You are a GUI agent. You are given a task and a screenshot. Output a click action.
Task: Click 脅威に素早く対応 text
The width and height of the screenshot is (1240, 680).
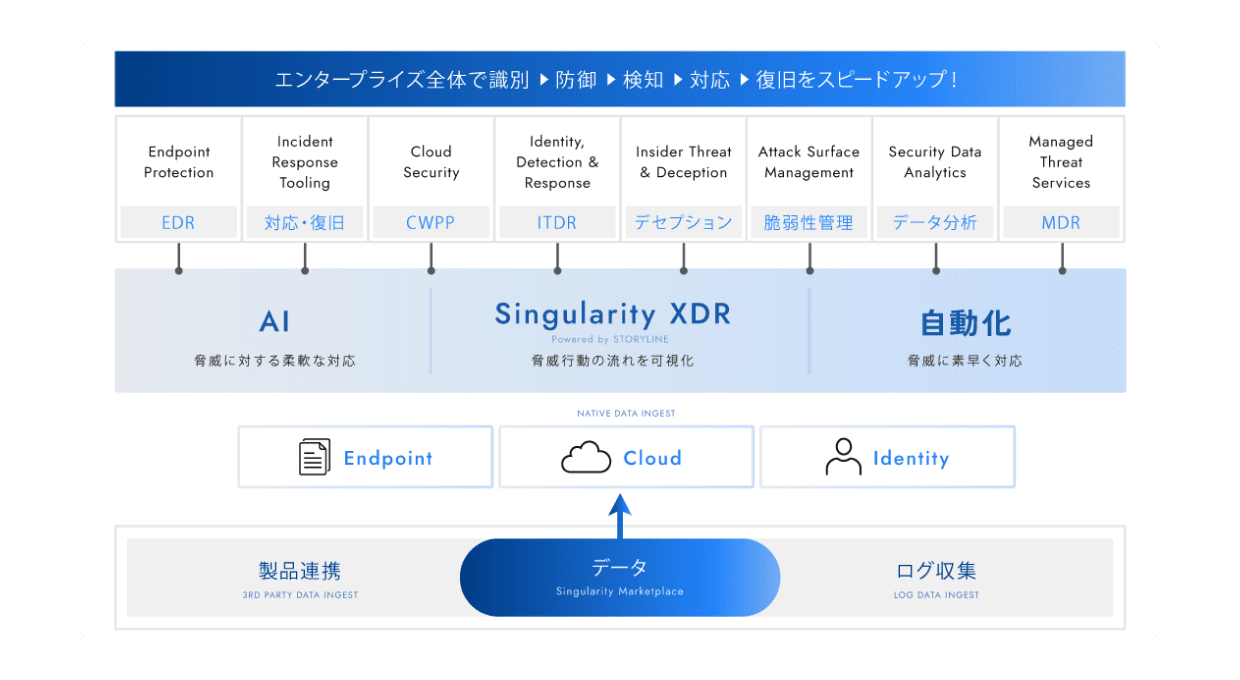(965, 360)
